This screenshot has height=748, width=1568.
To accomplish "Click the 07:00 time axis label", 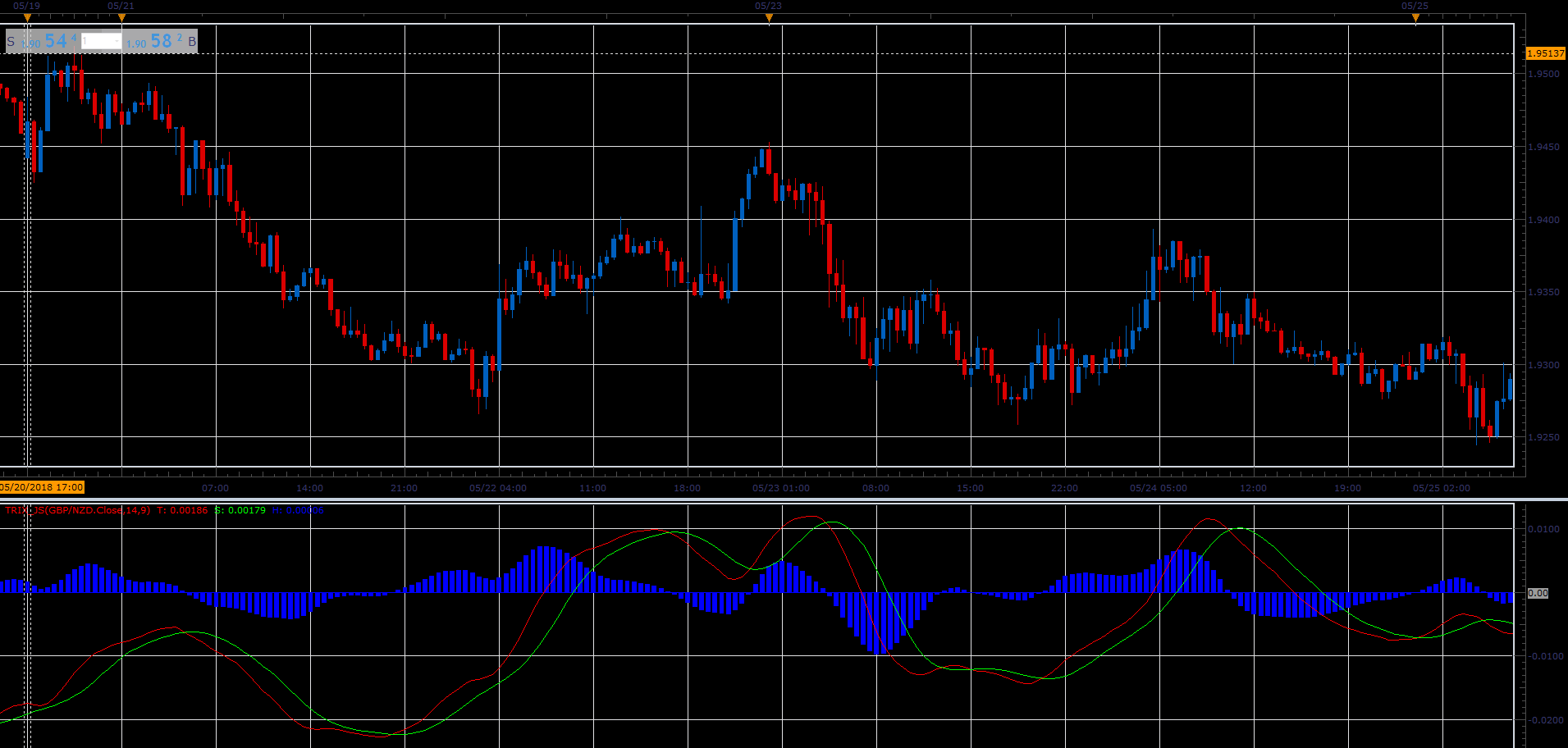I will (216, 488).
